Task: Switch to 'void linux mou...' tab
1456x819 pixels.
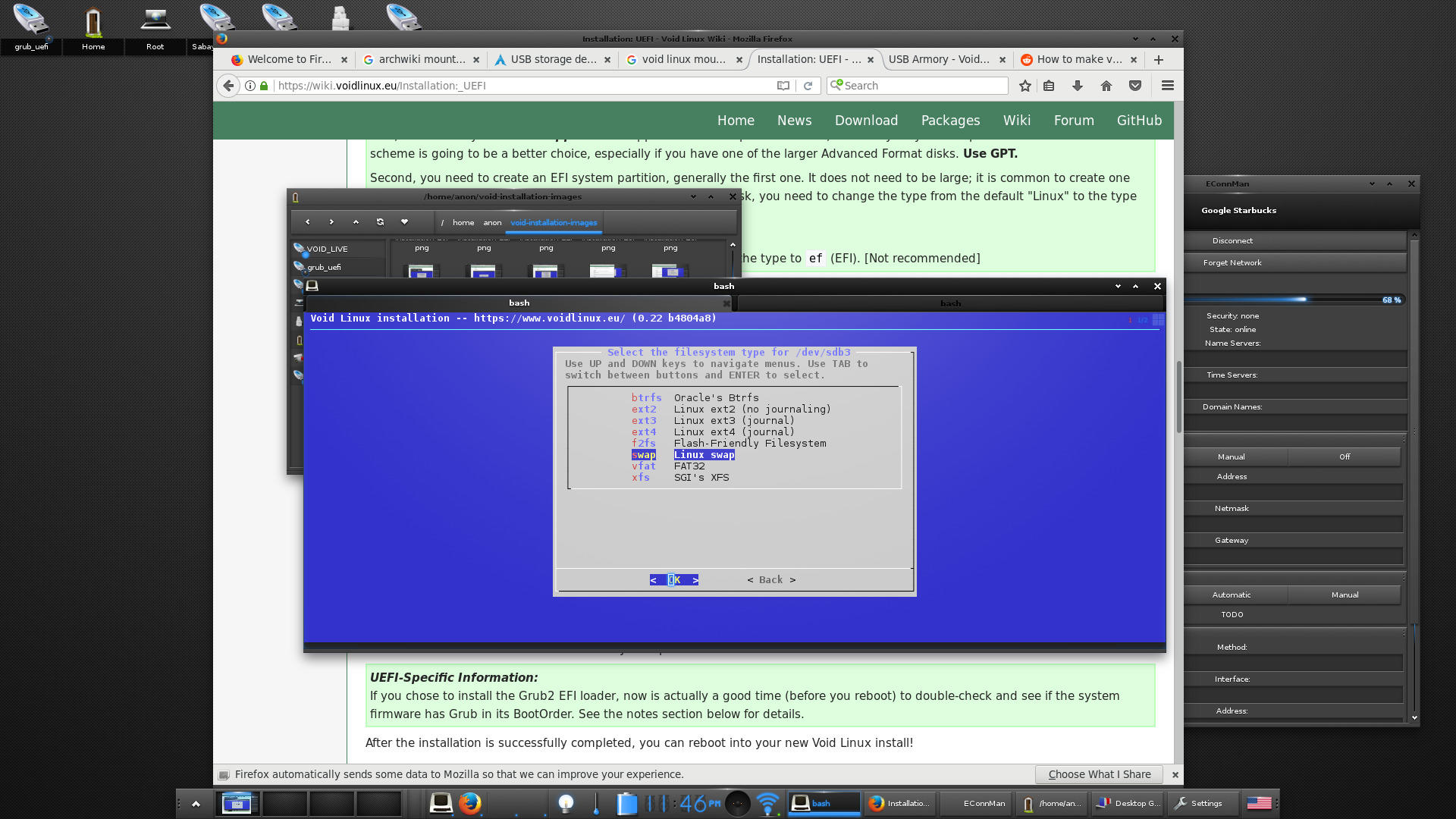Action: coord(684,59)
